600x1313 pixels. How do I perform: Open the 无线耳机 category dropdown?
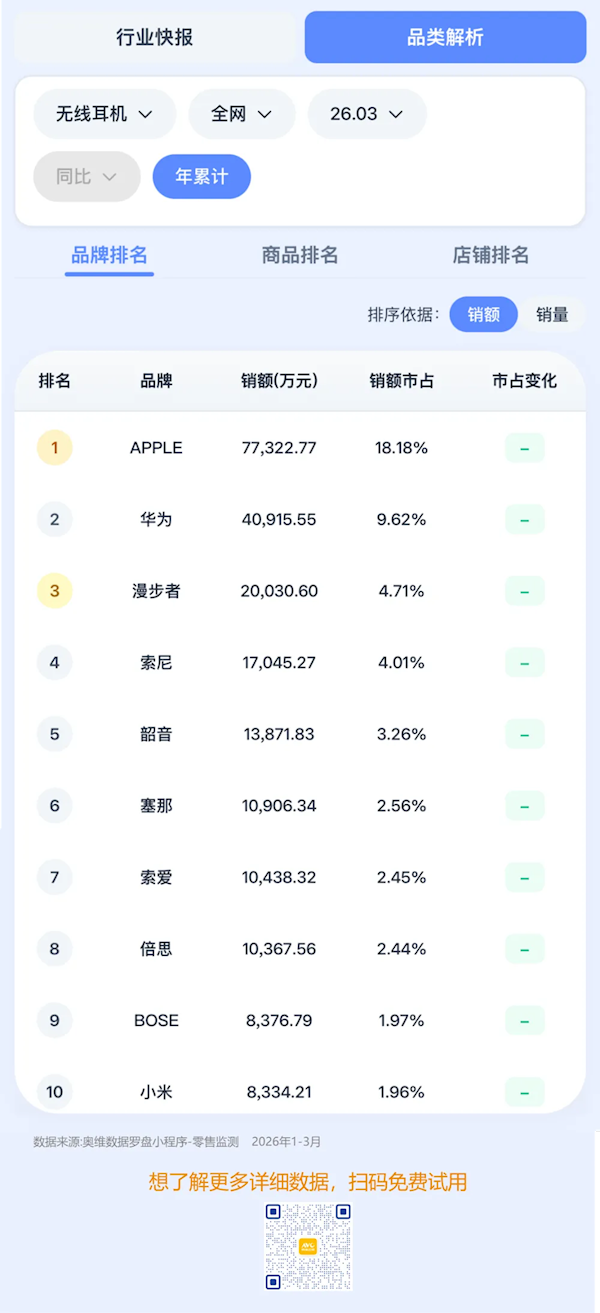[105, 114]
